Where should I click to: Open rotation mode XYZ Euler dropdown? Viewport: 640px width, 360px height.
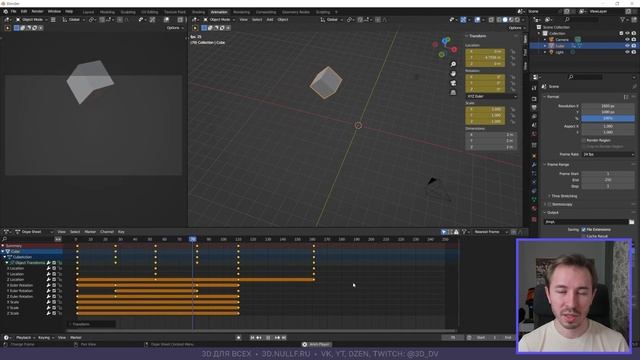point(491,96)
